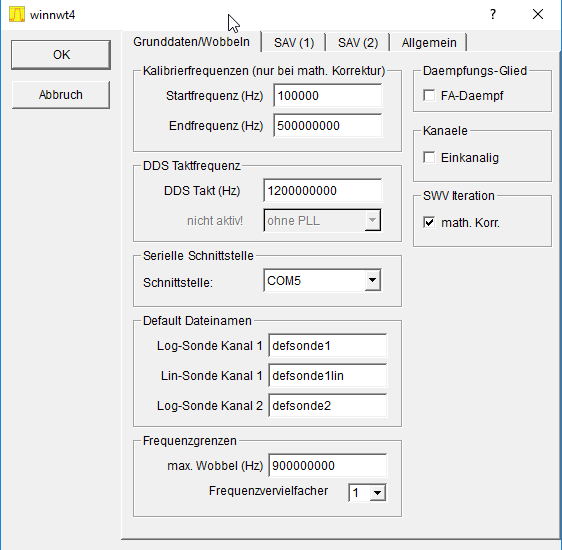The width and height of the screenshot is (562, 550).
Task: Expand the Frequenzvervielfacher dropdown
Action: pos(367,493)
